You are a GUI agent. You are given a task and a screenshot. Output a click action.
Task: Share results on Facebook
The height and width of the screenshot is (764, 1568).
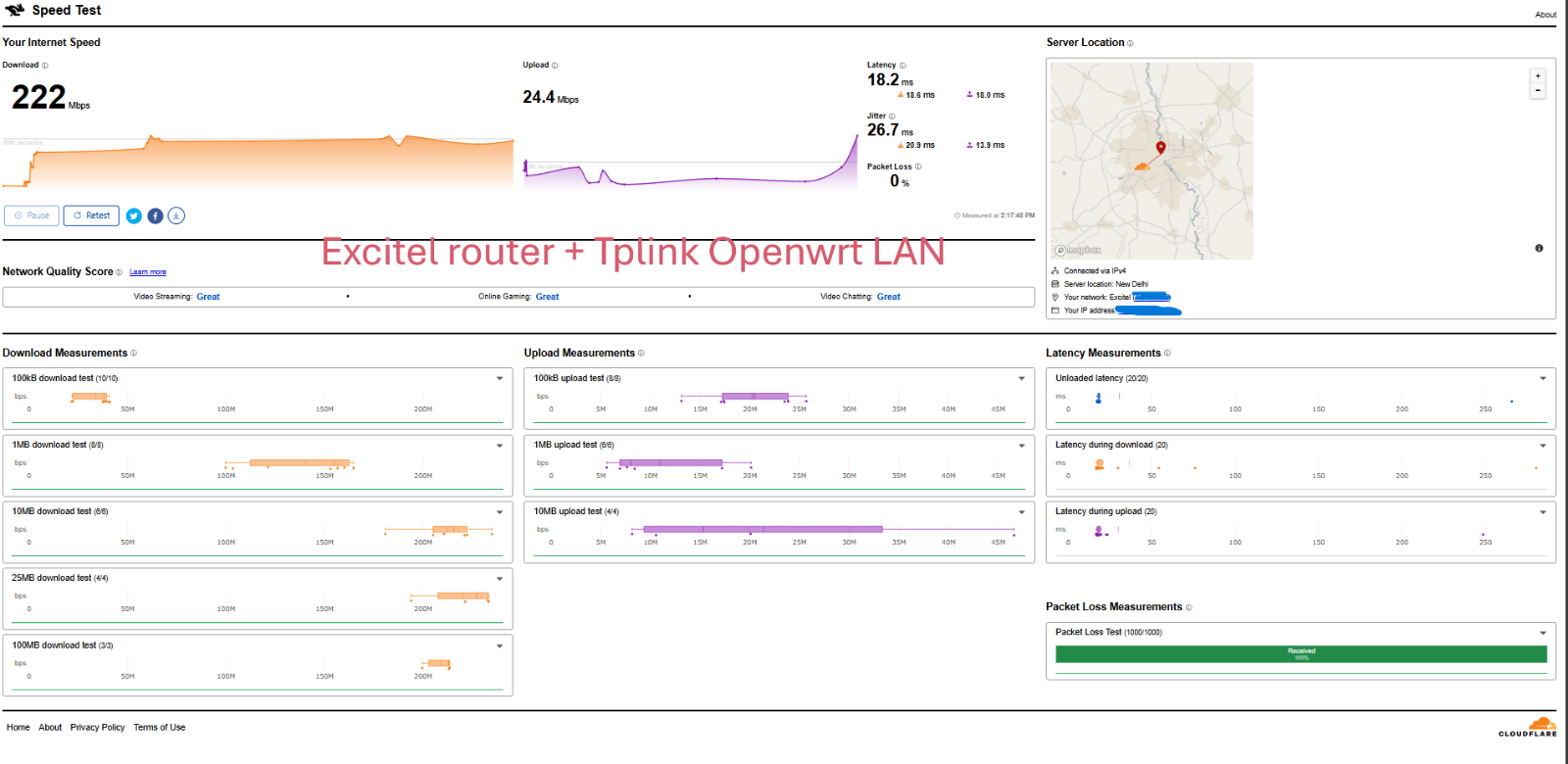coord(155,215)
